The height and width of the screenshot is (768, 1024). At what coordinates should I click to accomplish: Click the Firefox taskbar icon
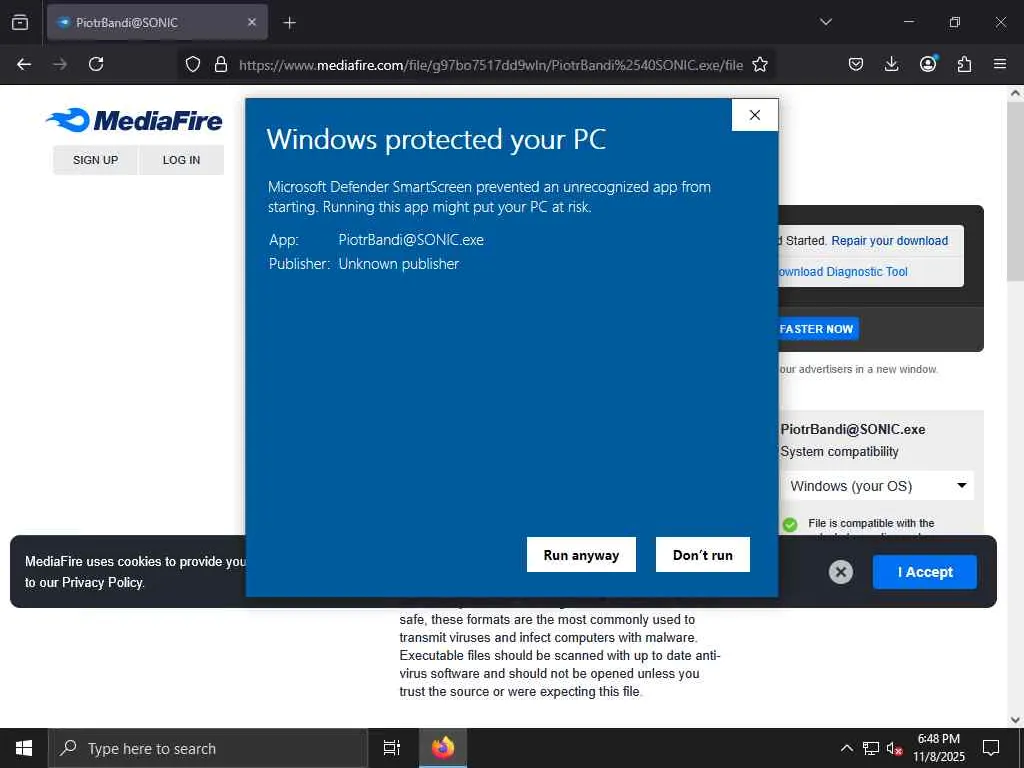click(x=443, y=748)
